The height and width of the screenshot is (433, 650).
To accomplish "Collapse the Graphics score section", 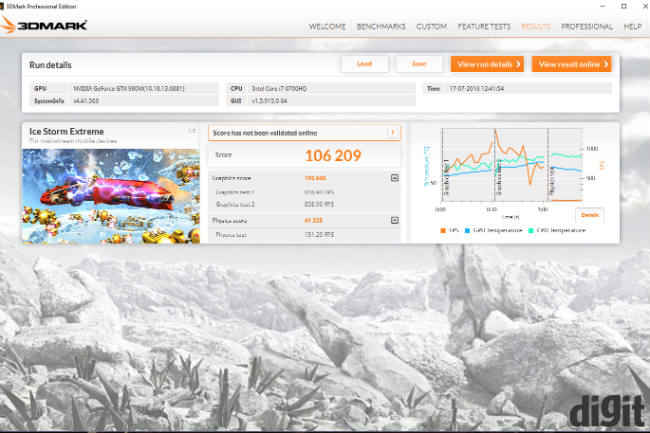I will (395, 178).
